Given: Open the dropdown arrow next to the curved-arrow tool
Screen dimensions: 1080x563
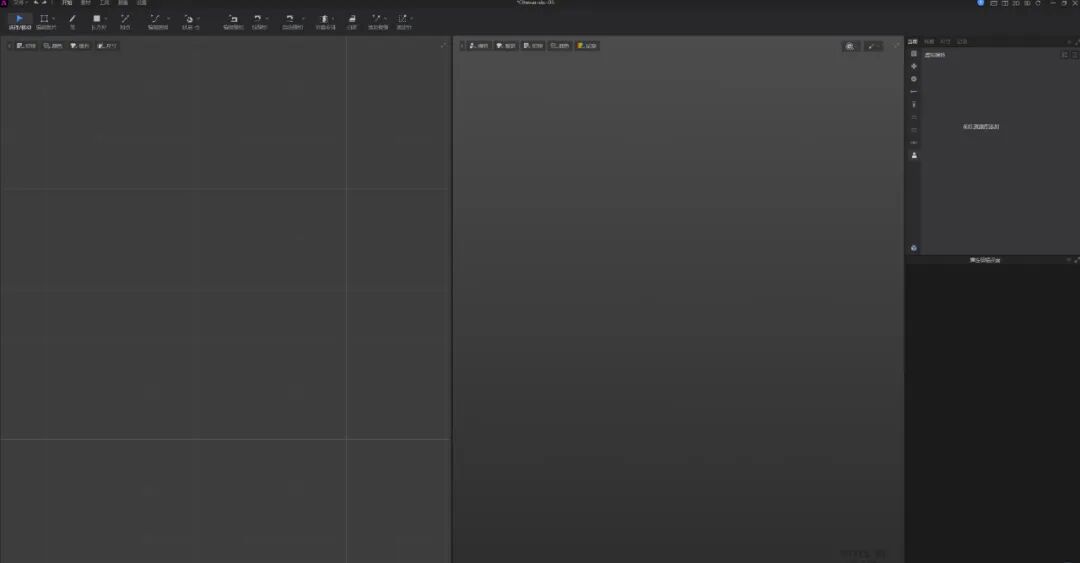Looking at the screenshot, I should [x=267, y=19].
